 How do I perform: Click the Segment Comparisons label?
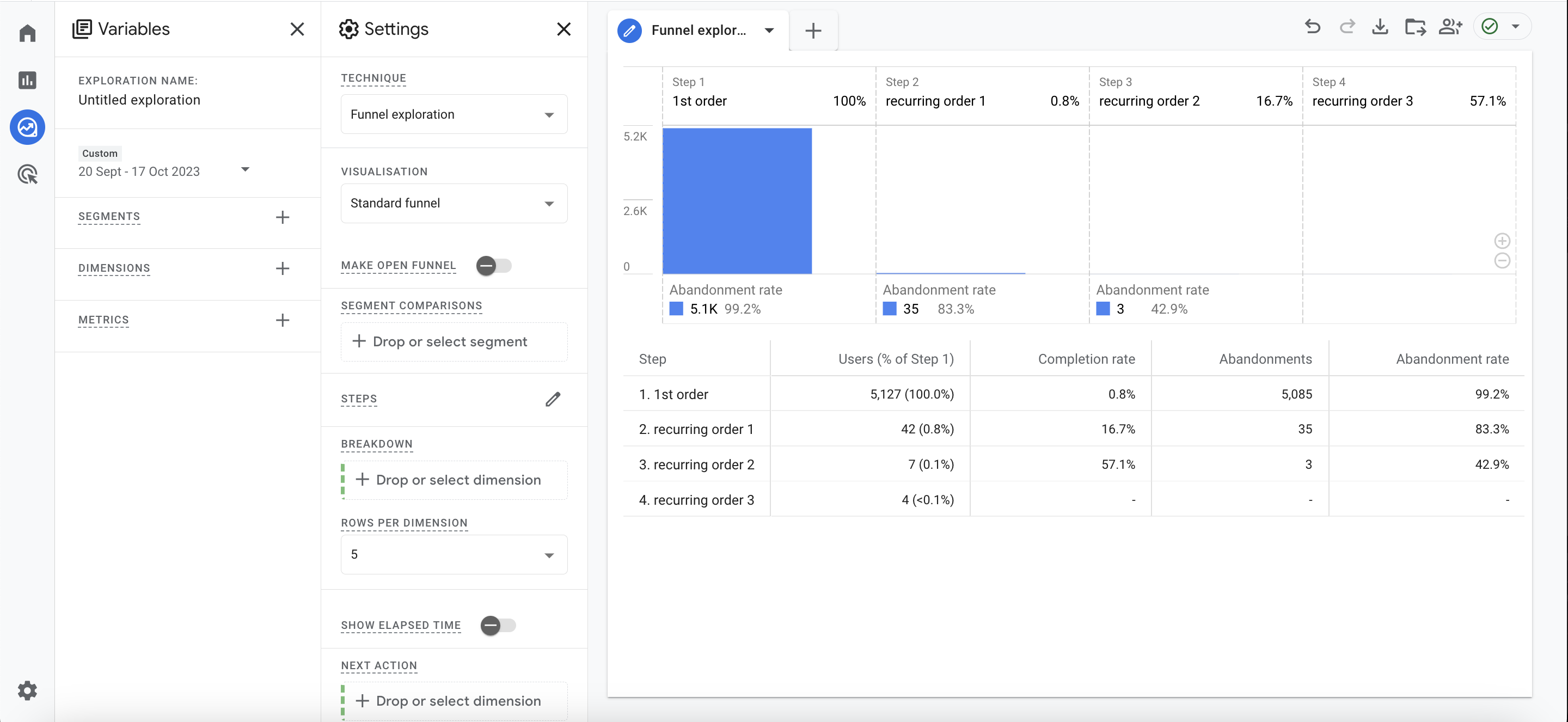[412, 305]
